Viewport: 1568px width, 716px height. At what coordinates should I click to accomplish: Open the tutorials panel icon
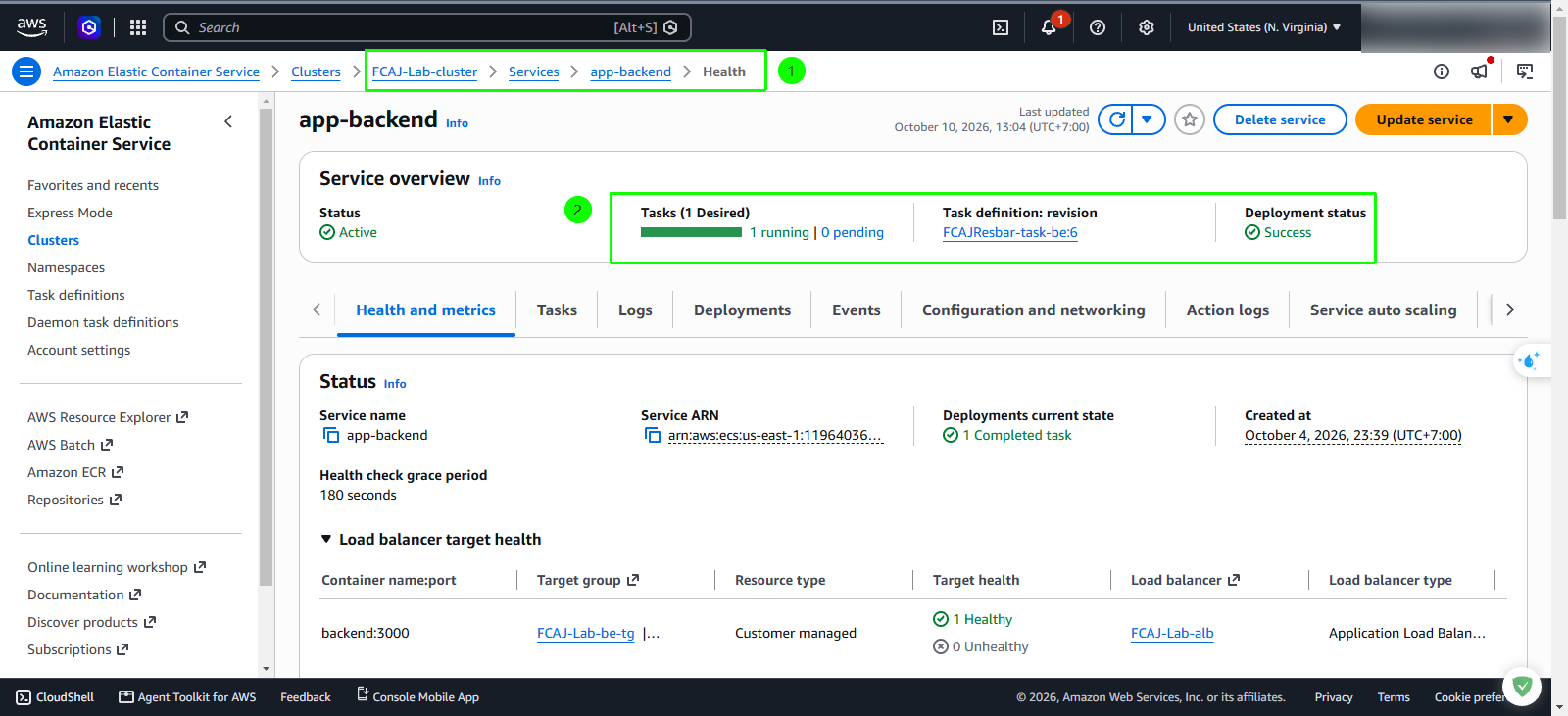1525,72
